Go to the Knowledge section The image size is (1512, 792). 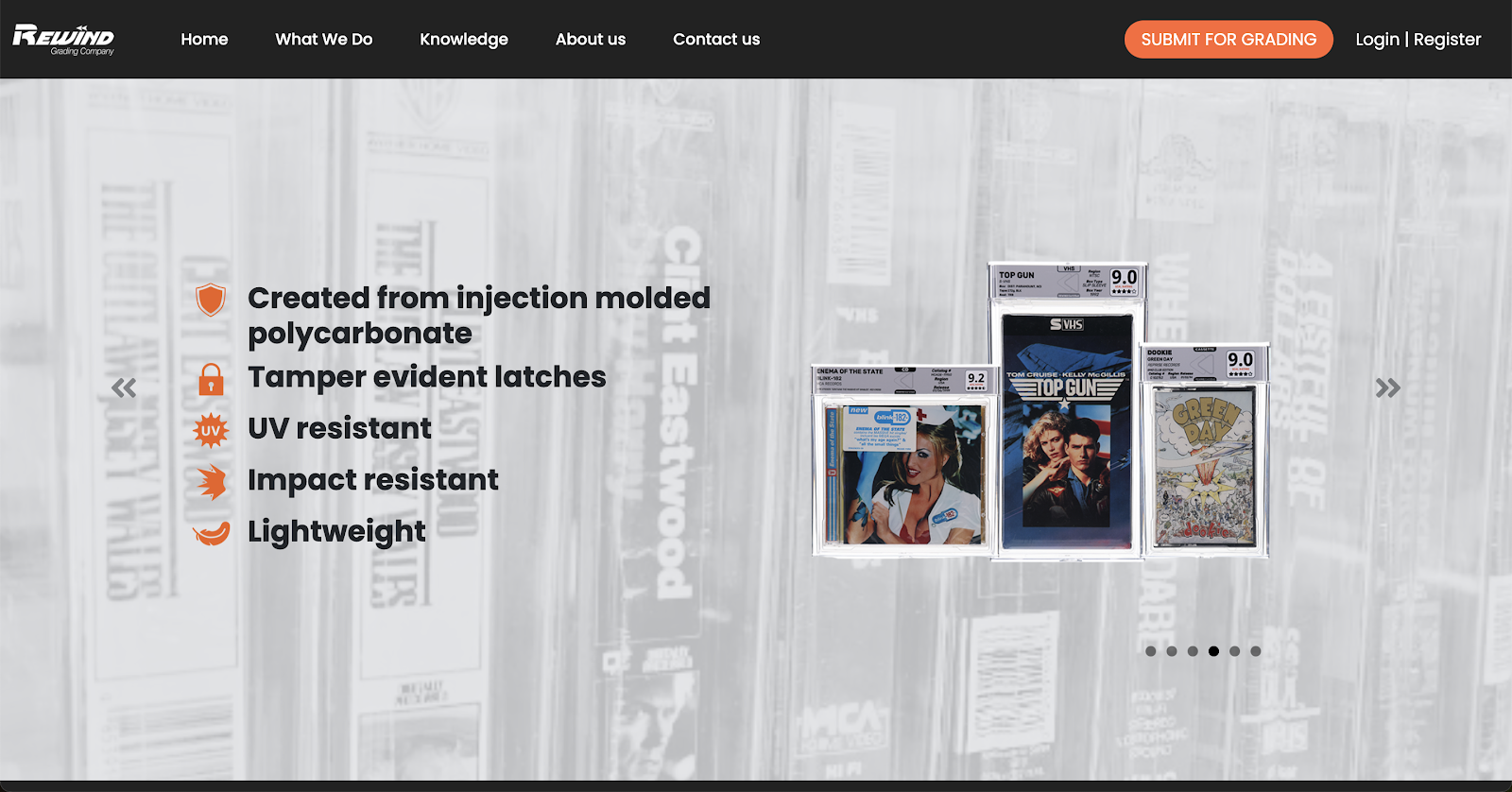pyautogui.click(x=464, y=39)
